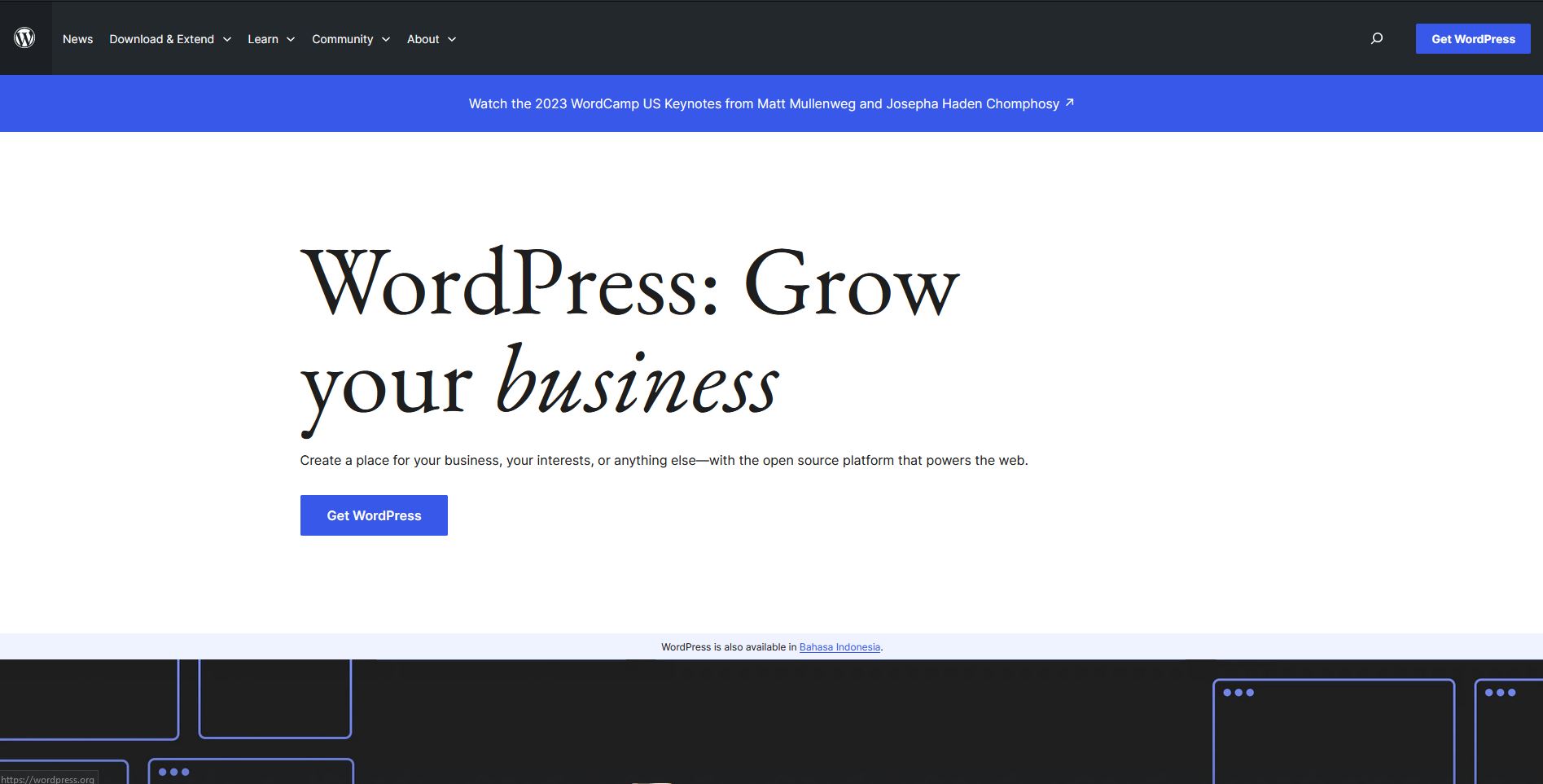Click Get WordPress button below hero text
The width and height of the screenshot is (1543, 784).
tap(374, 515)
